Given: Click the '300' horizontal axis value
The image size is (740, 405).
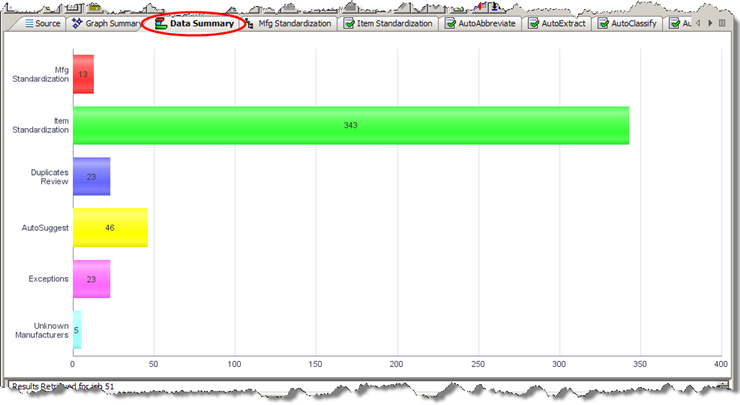Looking at the screenshot, I should 559,364.
